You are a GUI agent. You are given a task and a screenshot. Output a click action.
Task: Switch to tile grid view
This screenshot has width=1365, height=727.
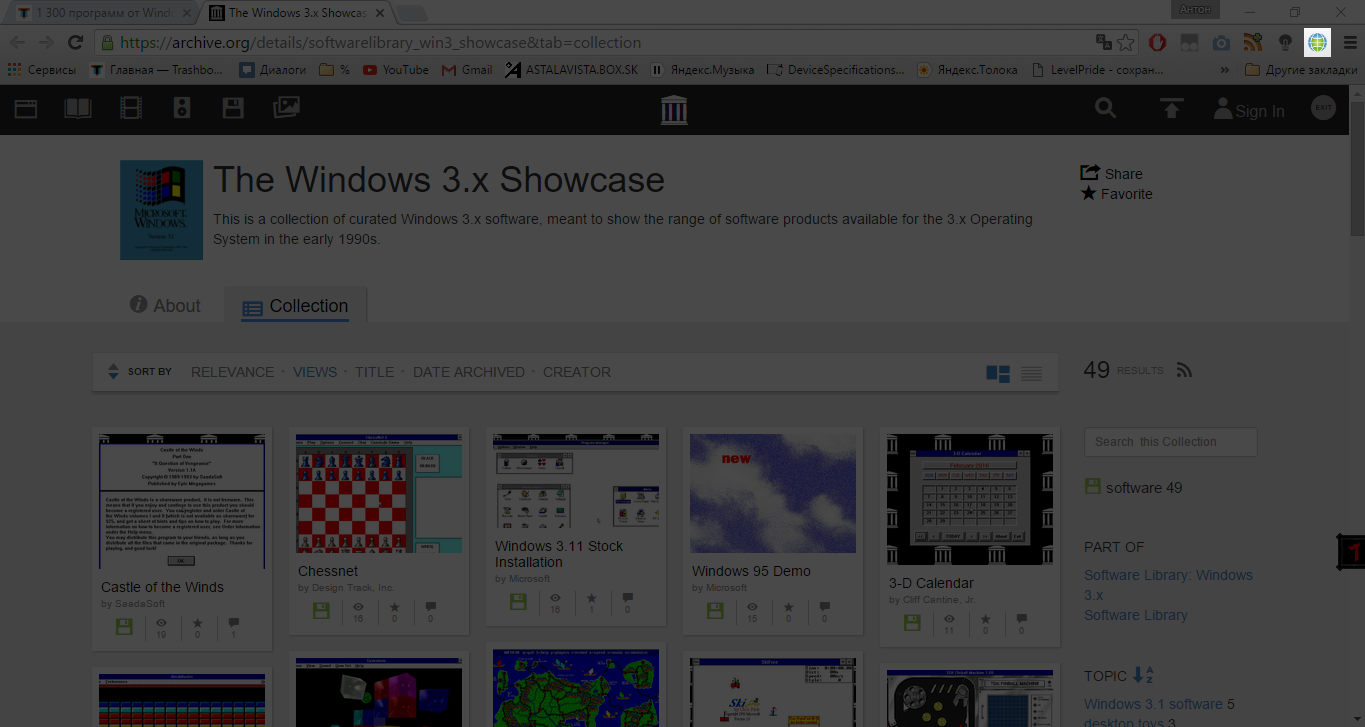tap(998, 373)
